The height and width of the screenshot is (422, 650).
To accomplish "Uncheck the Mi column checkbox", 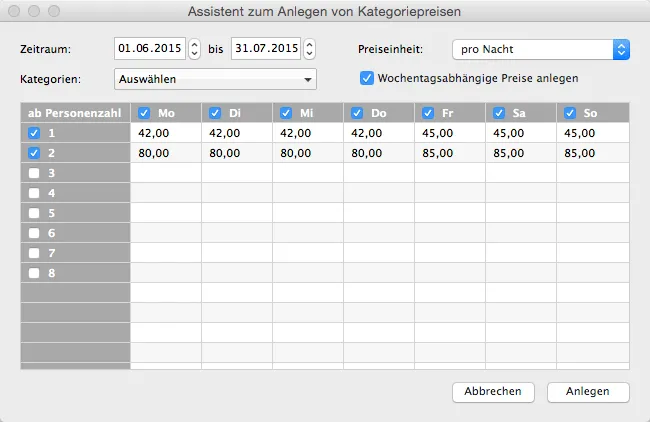I will click(286, 113).
